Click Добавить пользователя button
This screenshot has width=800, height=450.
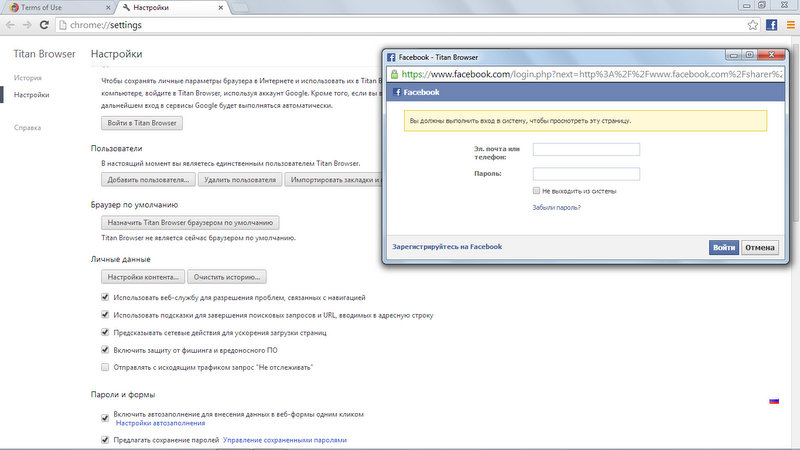[148, 180]
